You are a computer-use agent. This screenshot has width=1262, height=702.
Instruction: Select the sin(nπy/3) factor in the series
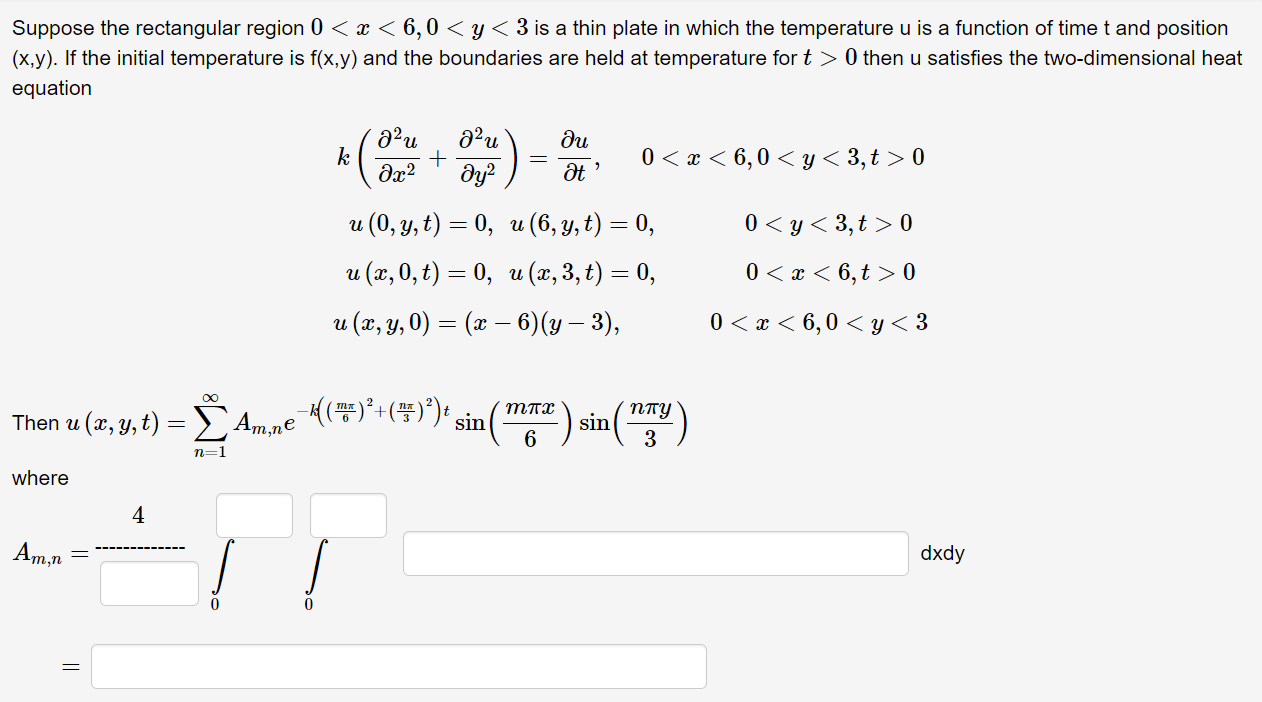(635, 423)
